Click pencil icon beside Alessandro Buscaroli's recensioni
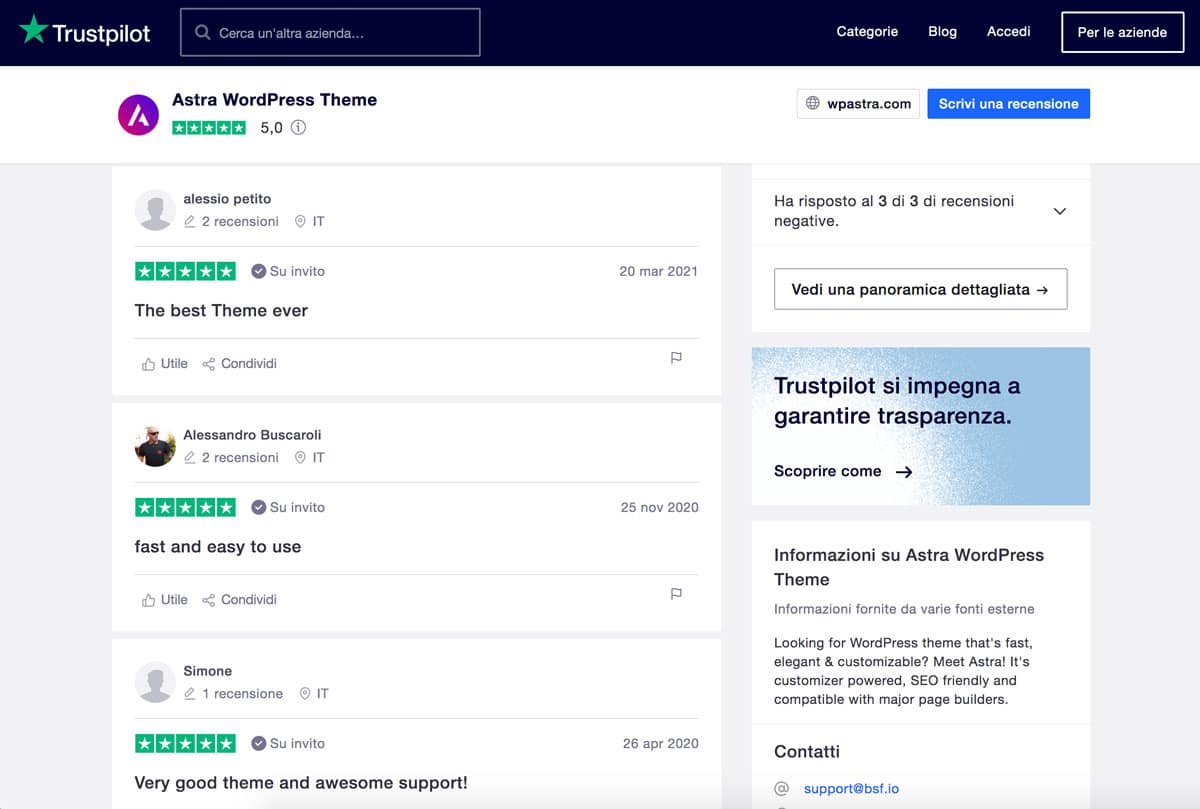The image size is (1200, 809). click(190, 457)
